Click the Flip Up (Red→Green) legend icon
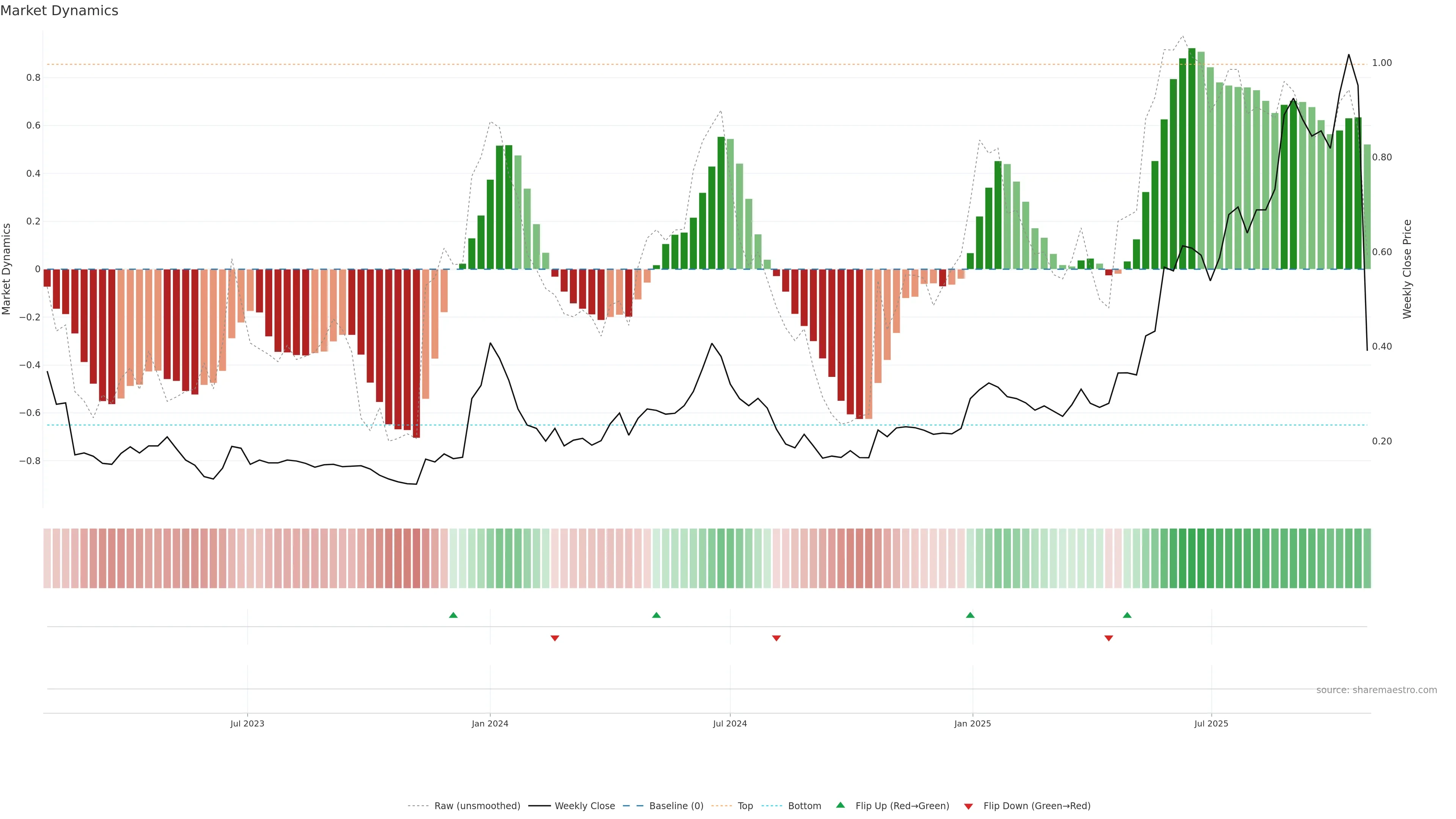 841,805
